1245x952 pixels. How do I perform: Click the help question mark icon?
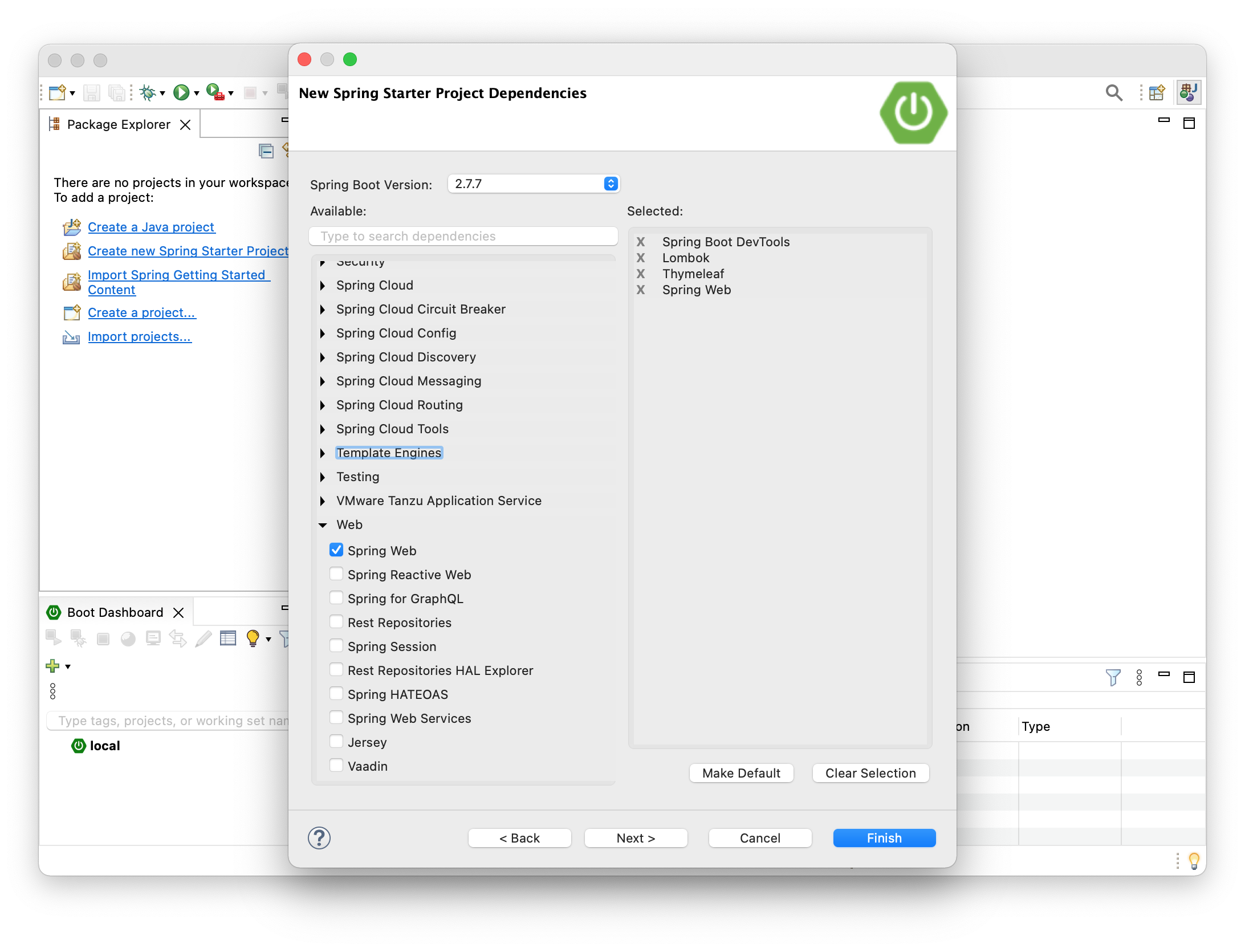tap(319, 838)
